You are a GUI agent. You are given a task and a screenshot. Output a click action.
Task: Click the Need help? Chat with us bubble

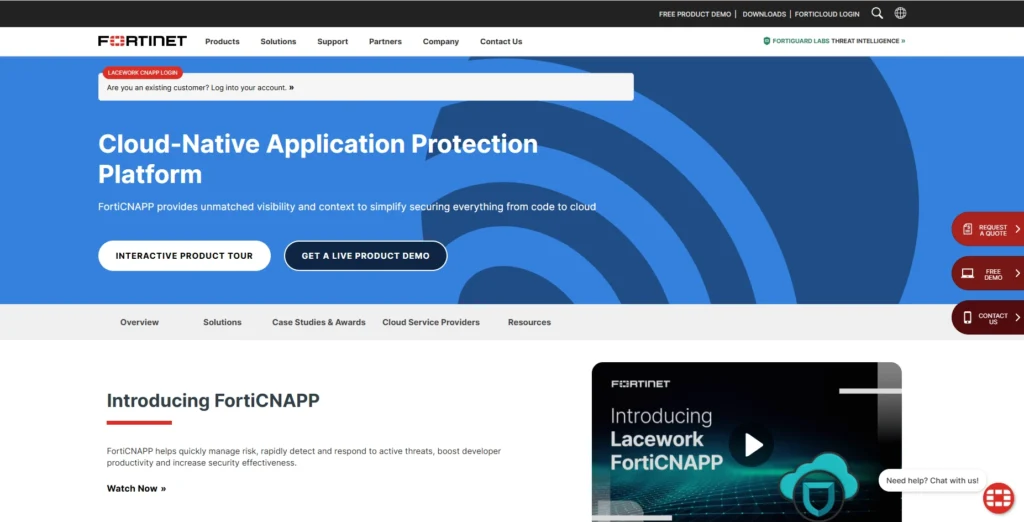point(932,480)
